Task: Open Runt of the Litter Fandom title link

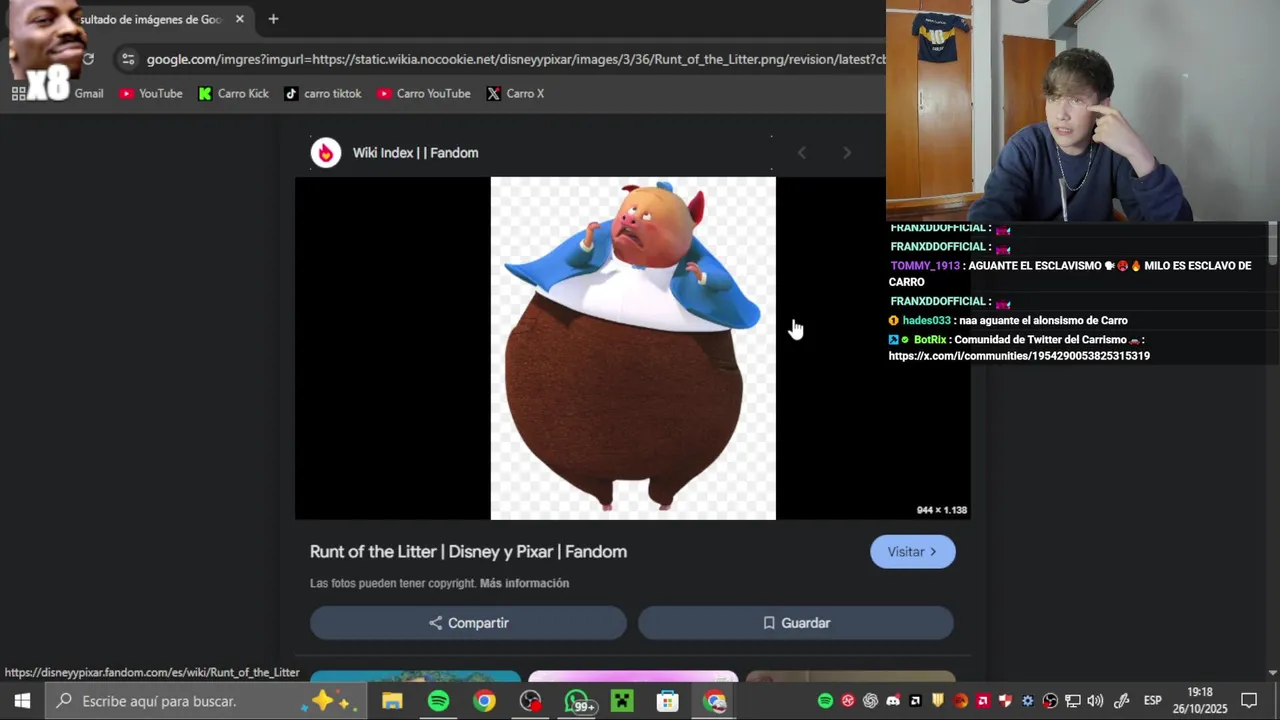Action: [468, 552]
